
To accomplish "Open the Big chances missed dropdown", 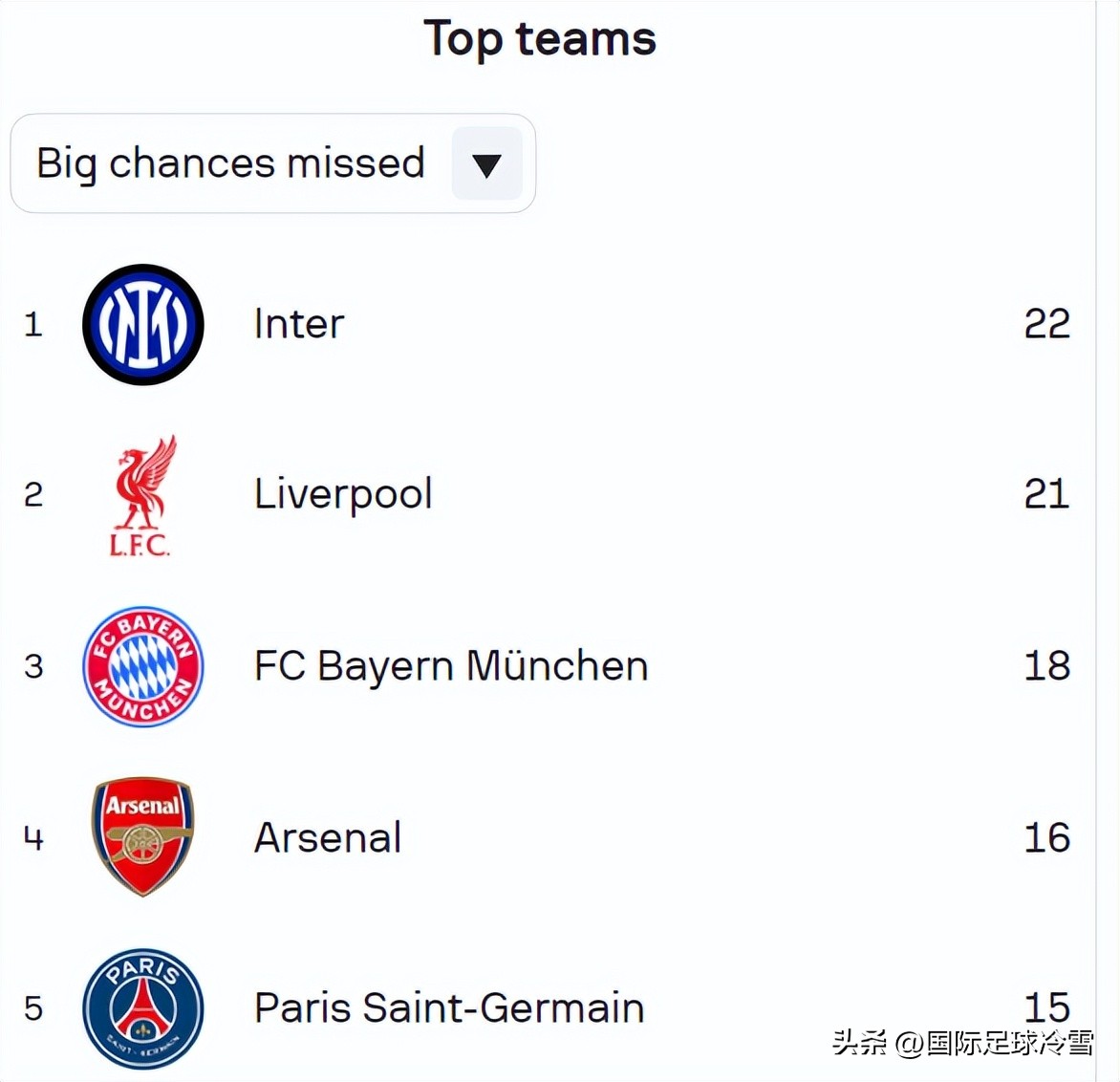I will (231, 163).
